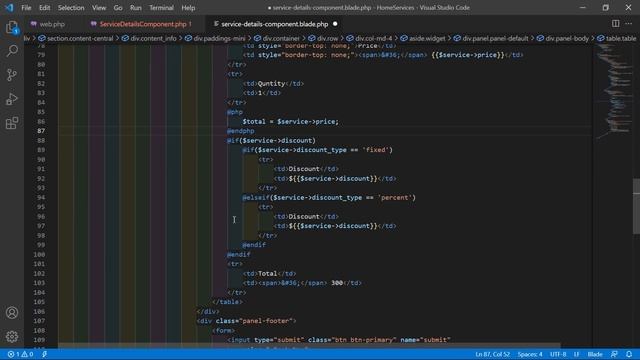This screenshot has width=640, height=360.
Task: Open the Go menu
Action: (x=118, y=8)
